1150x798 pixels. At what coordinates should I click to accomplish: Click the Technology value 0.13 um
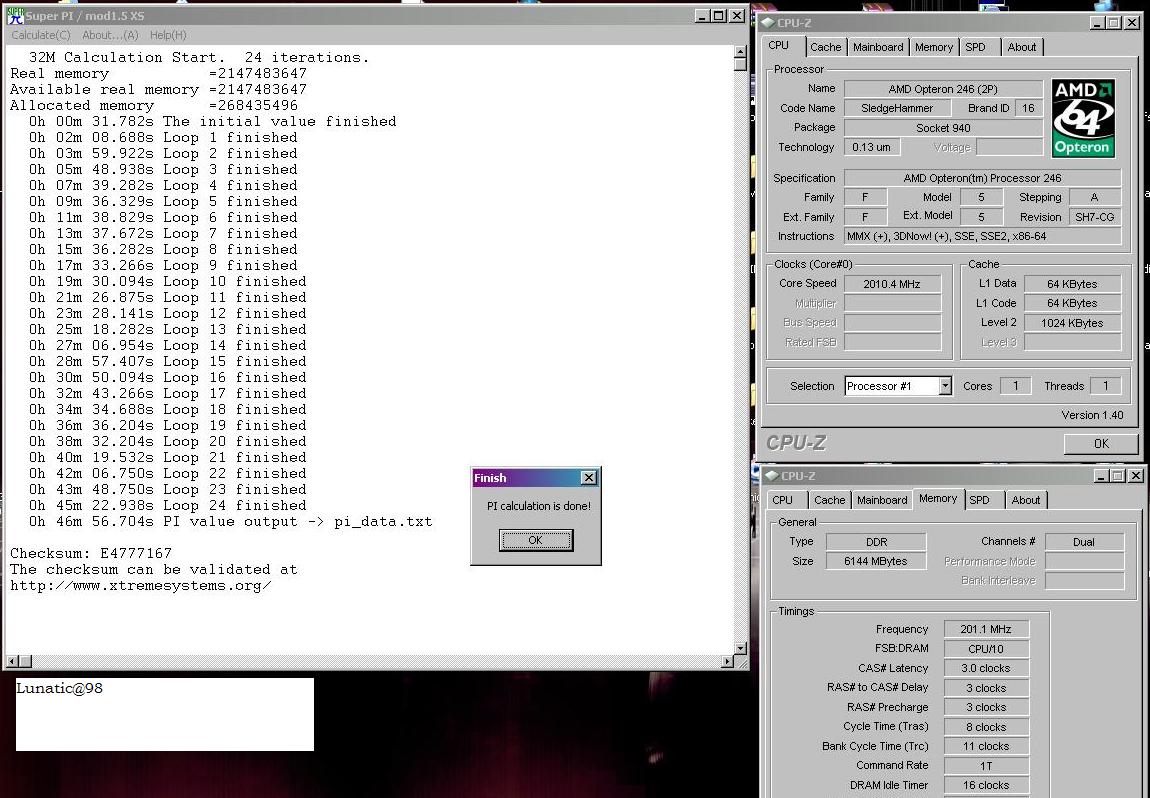[x=871, y=147]
